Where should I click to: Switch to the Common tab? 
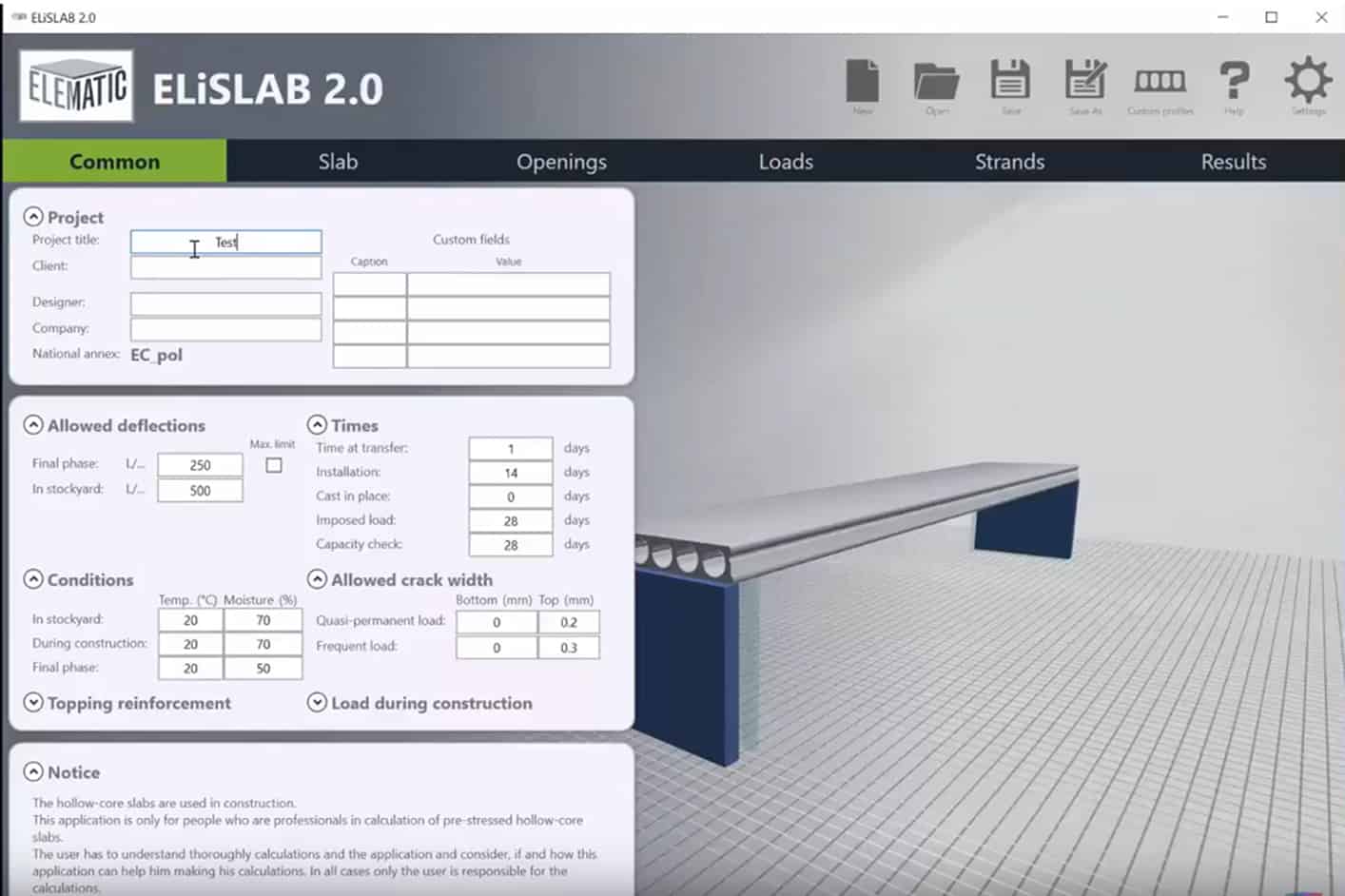click(x=114, y=161)
